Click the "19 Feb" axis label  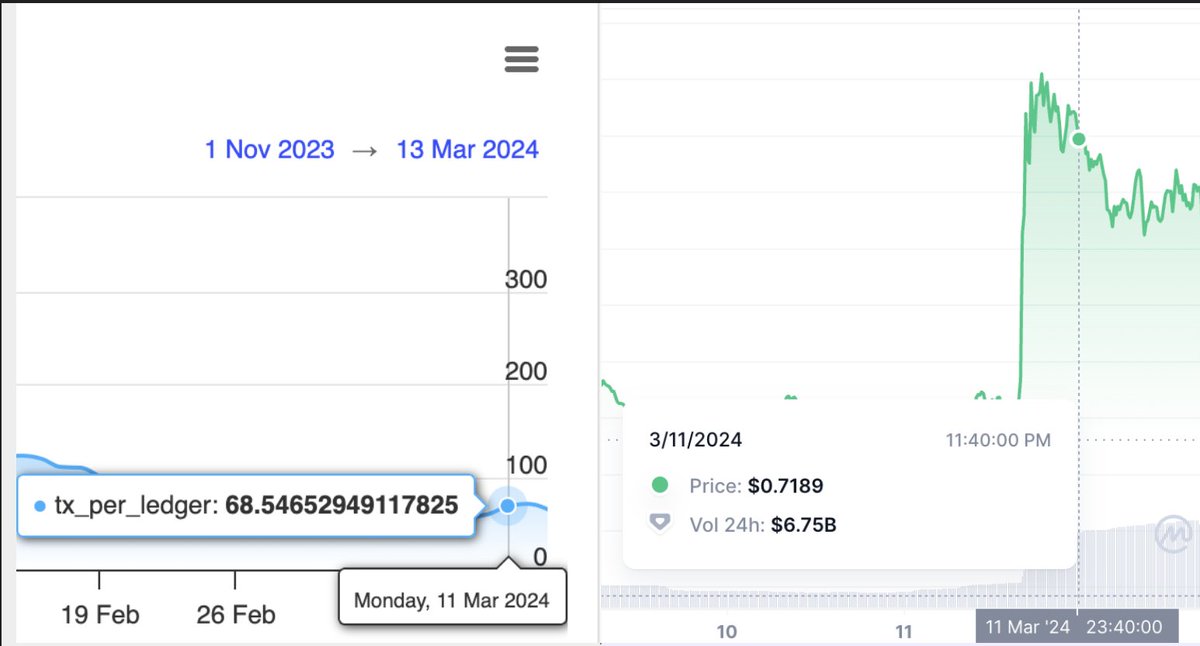101,615
